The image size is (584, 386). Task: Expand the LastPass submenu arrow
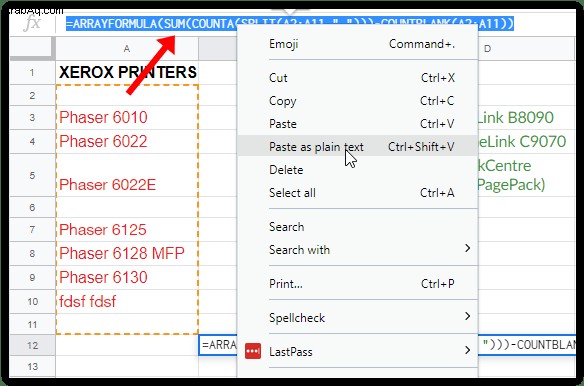(x=467, y=350)
